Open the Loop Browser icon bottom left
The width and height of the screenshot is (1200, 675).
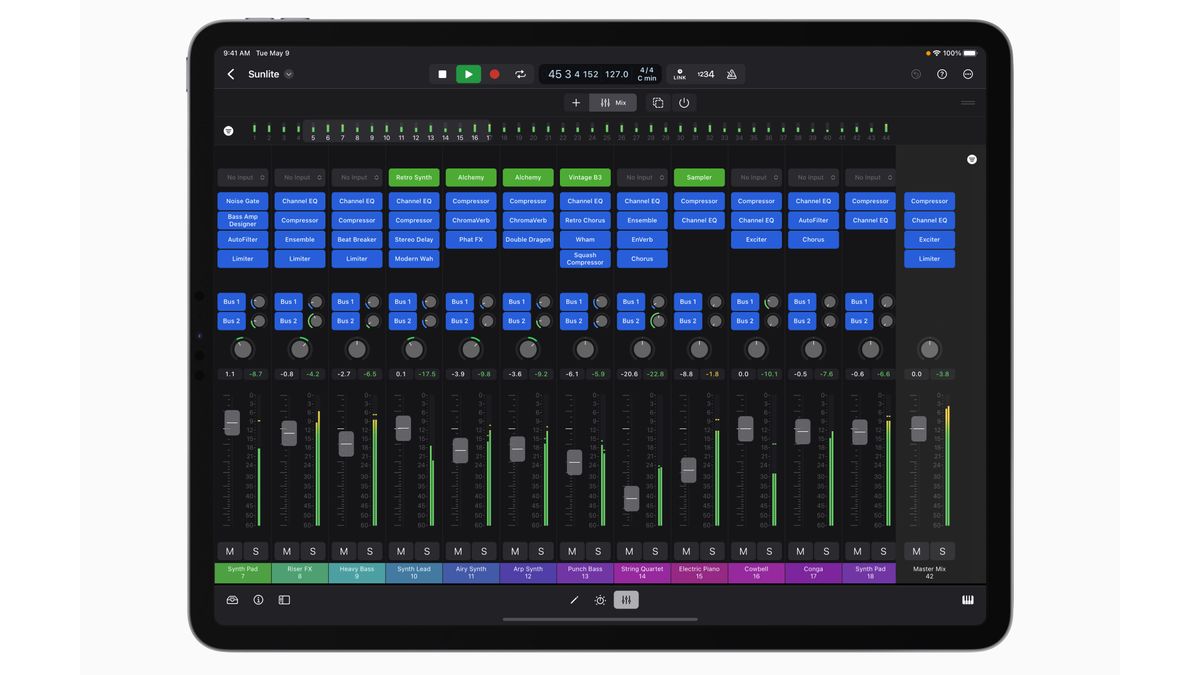coord(229,600)
